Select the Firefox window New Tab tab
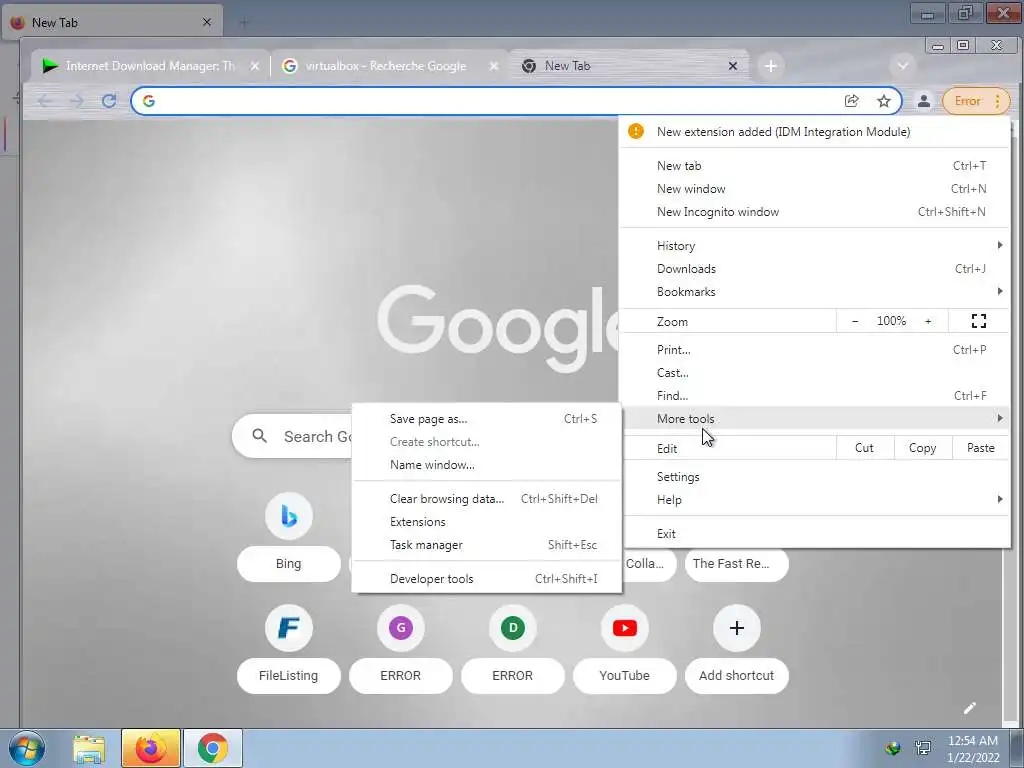The width and height of the screenshot is (1024, 768). point(111,22)
